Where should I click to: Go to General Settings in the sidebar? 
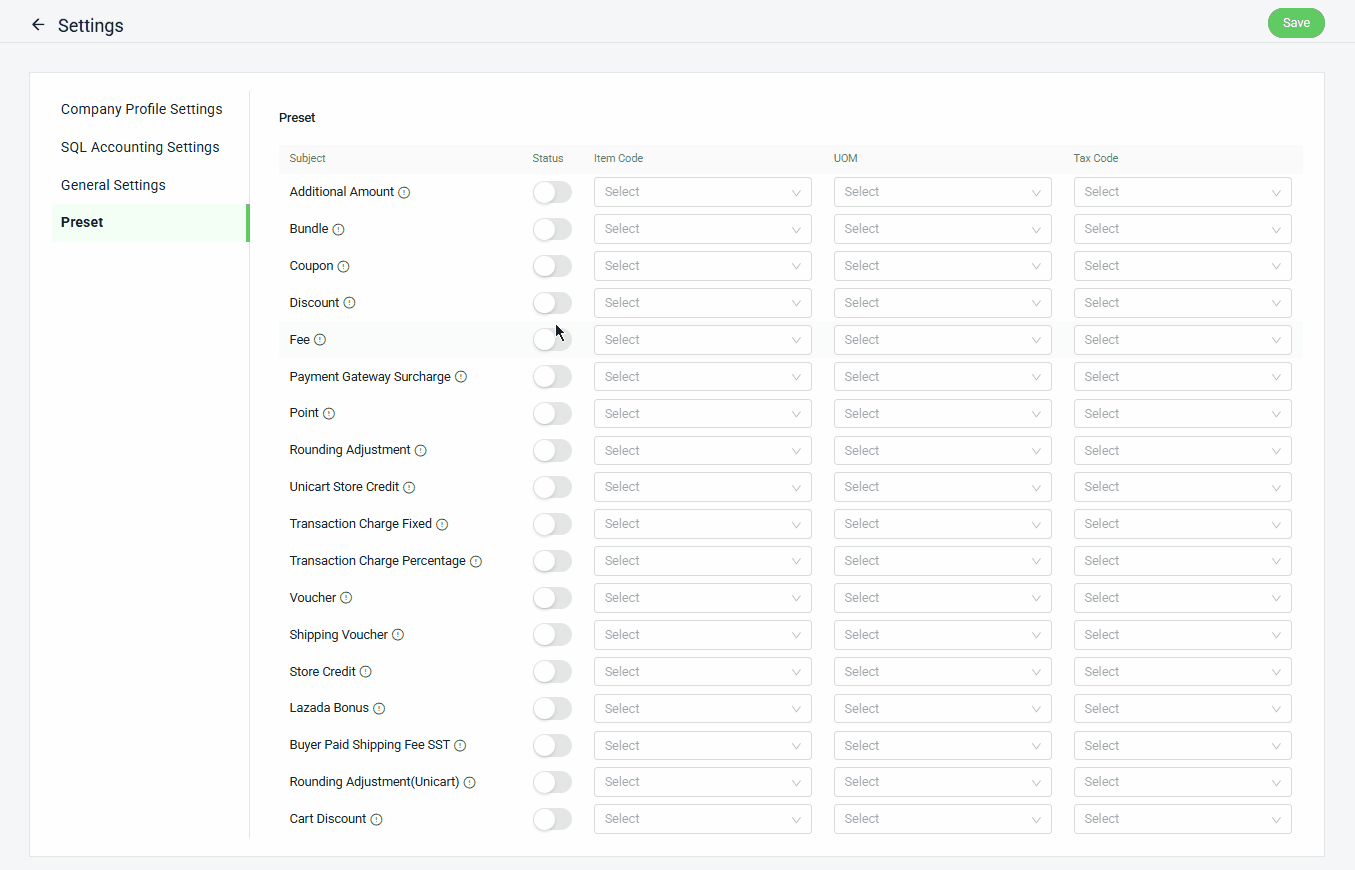tap(113, 185)
